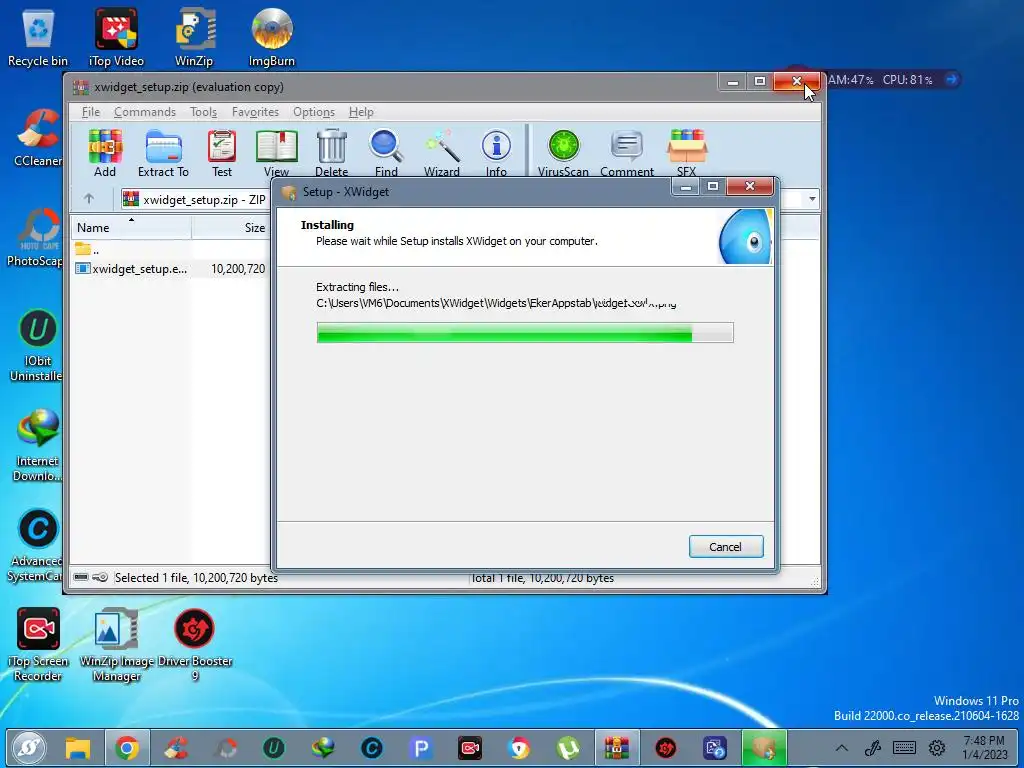Click the file size 10,200,720 cell
The image size is (1024, 768).
238,268
